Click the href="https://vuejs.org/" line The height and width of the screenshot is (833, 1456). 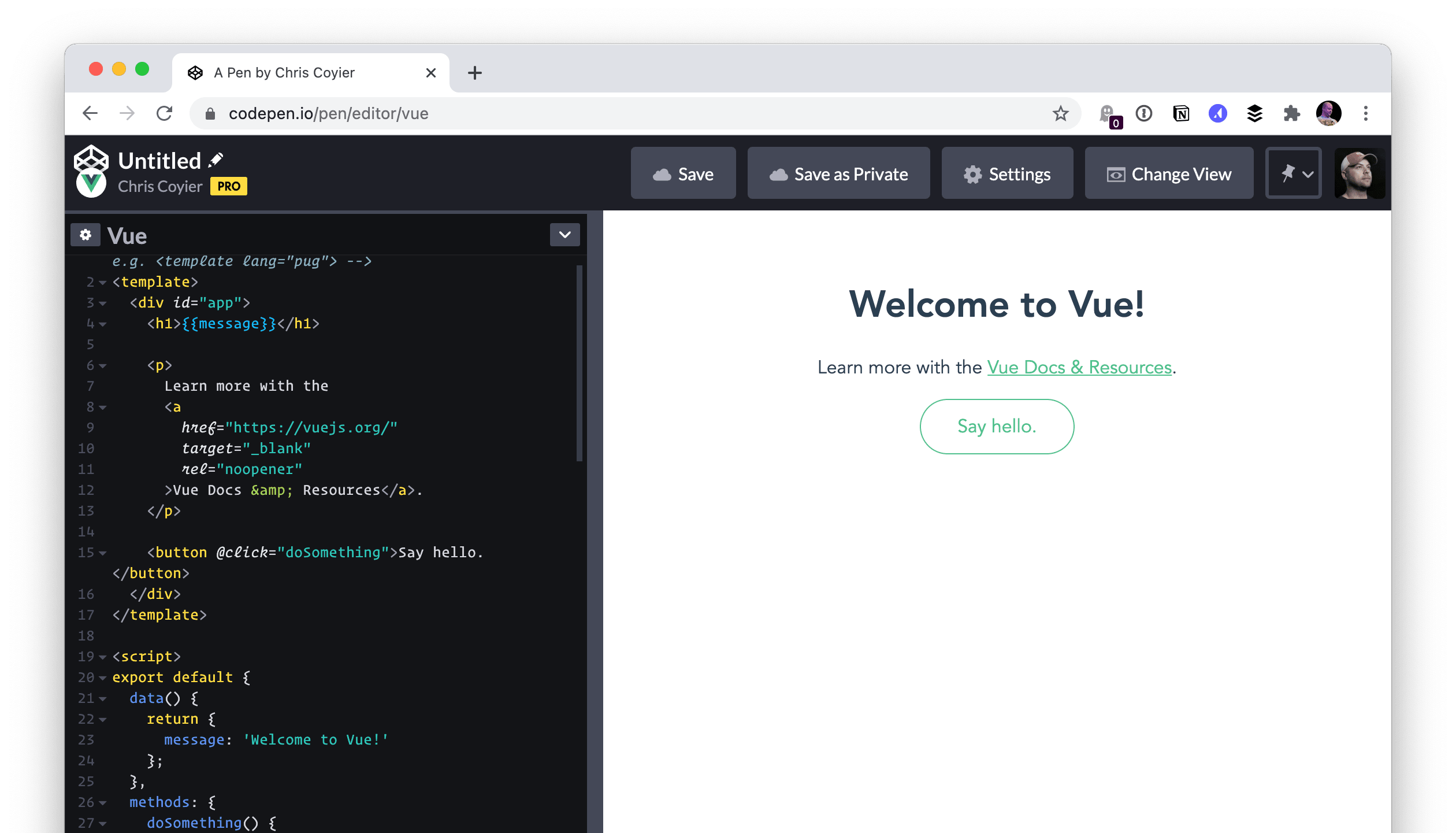tap(289, 428)
